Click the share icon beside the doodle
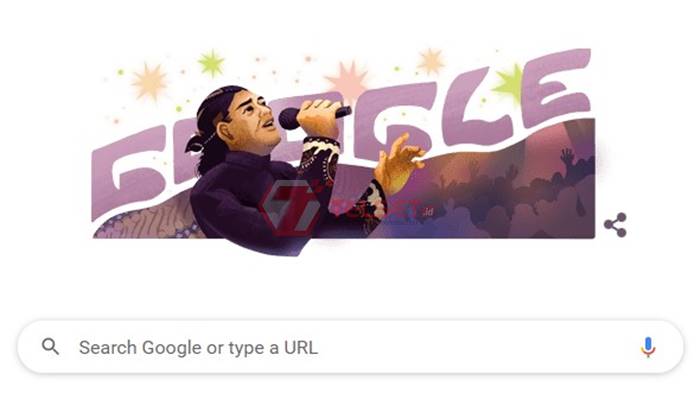700x405 pixels. tap(615, 225)
